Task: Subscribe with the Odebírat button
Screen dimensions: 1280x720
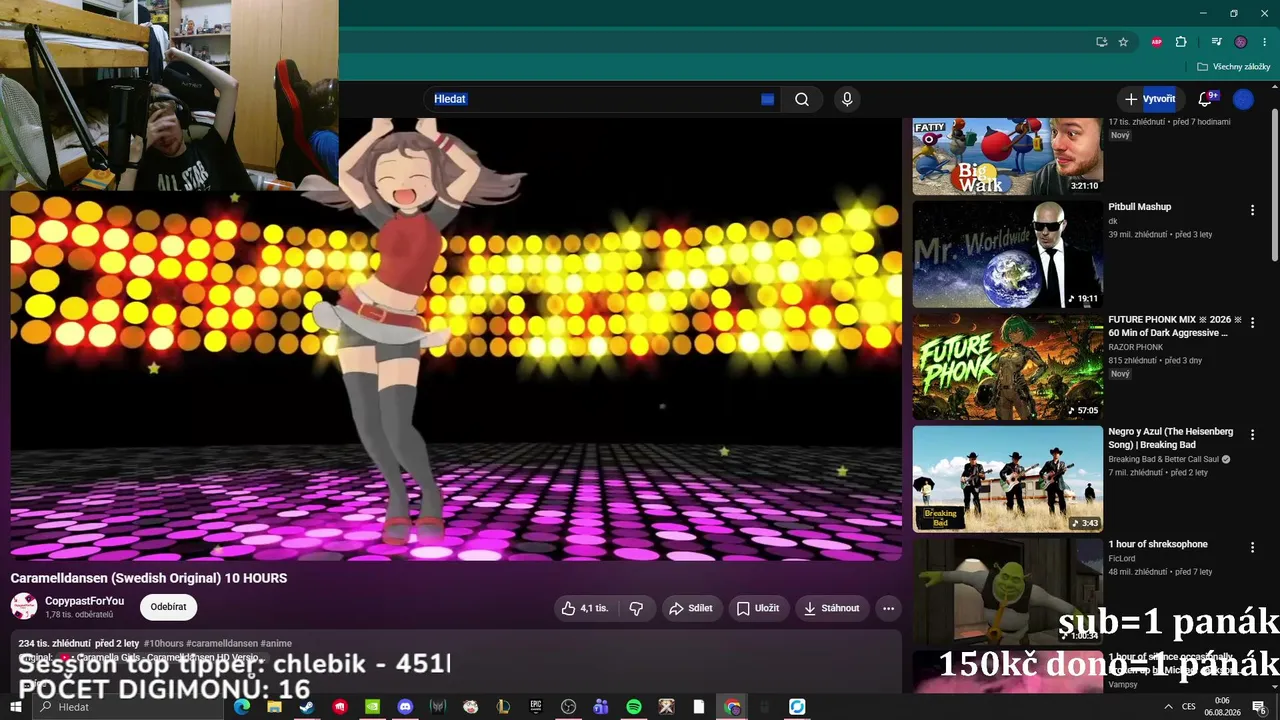Action: [x=168, y=607]
